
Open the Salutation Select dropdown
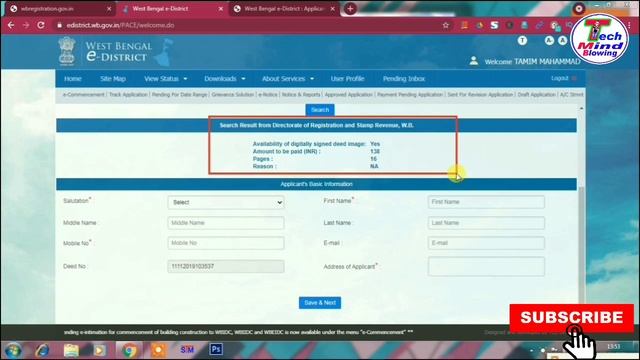pos(226,202)
